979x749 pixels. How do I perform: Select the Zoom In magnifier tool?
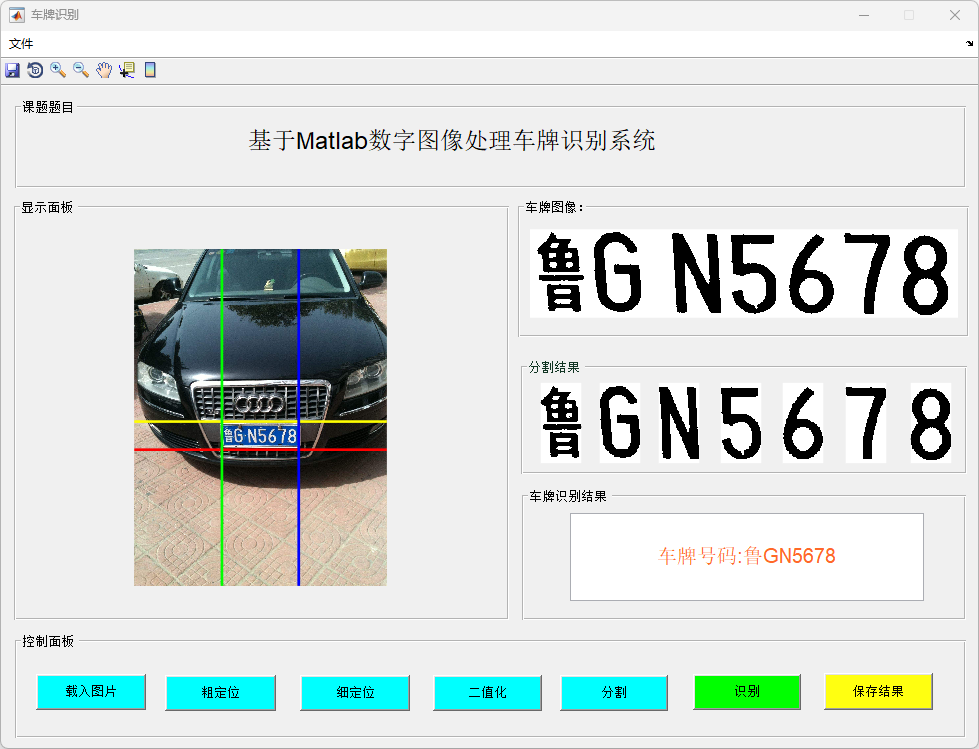[58, 70]
